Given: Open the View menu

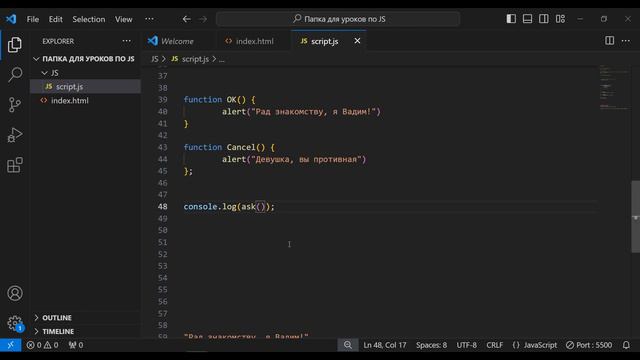Looking at the screenshot, I should 123,19.
